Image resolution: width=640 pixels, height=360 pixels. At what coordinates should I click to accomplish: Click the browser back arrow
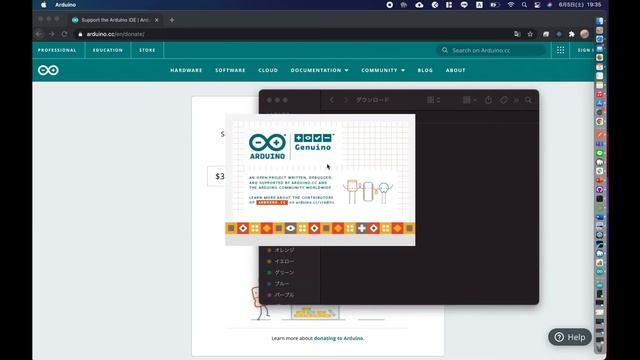(39, 34)
